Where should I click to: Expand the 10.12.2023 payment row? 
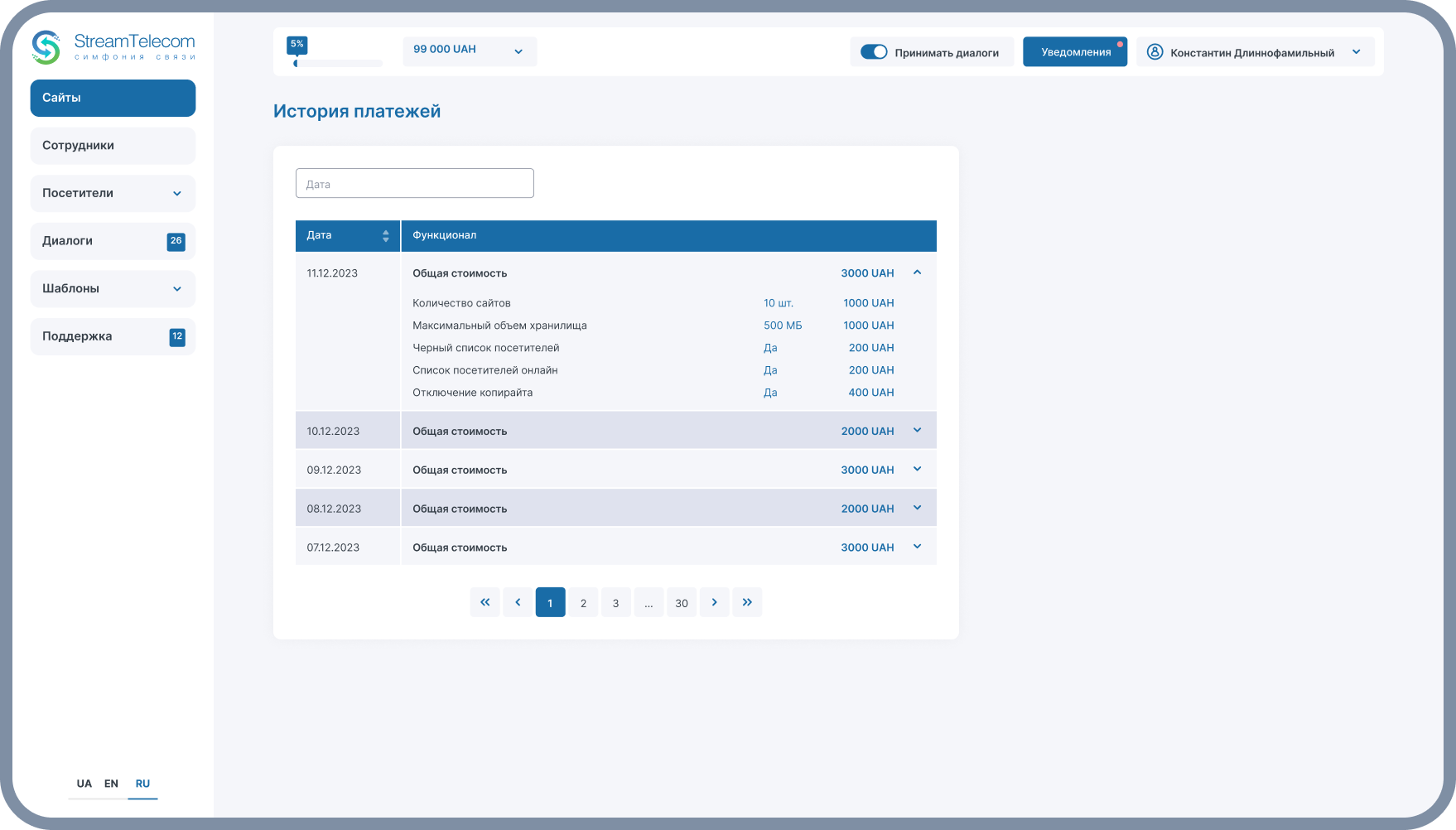[x=917, y=431]
